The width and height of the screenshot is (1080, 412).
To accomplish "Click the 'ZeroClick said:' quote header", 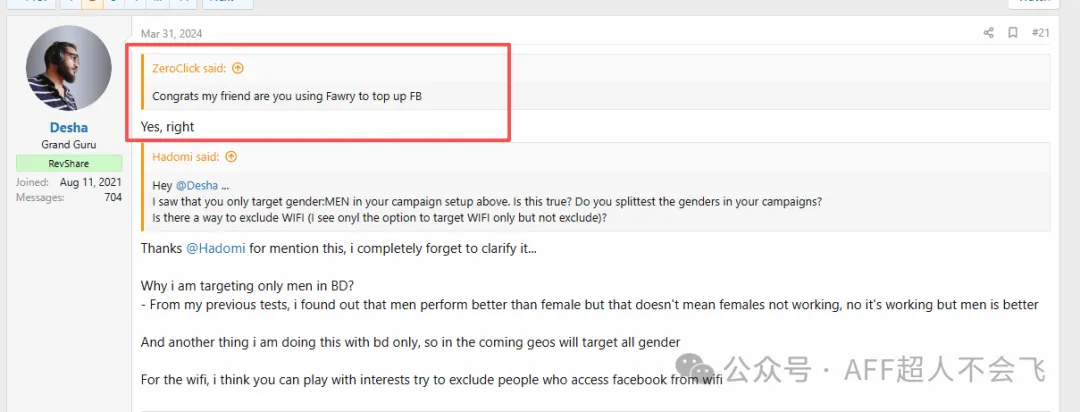I will 189,69.
